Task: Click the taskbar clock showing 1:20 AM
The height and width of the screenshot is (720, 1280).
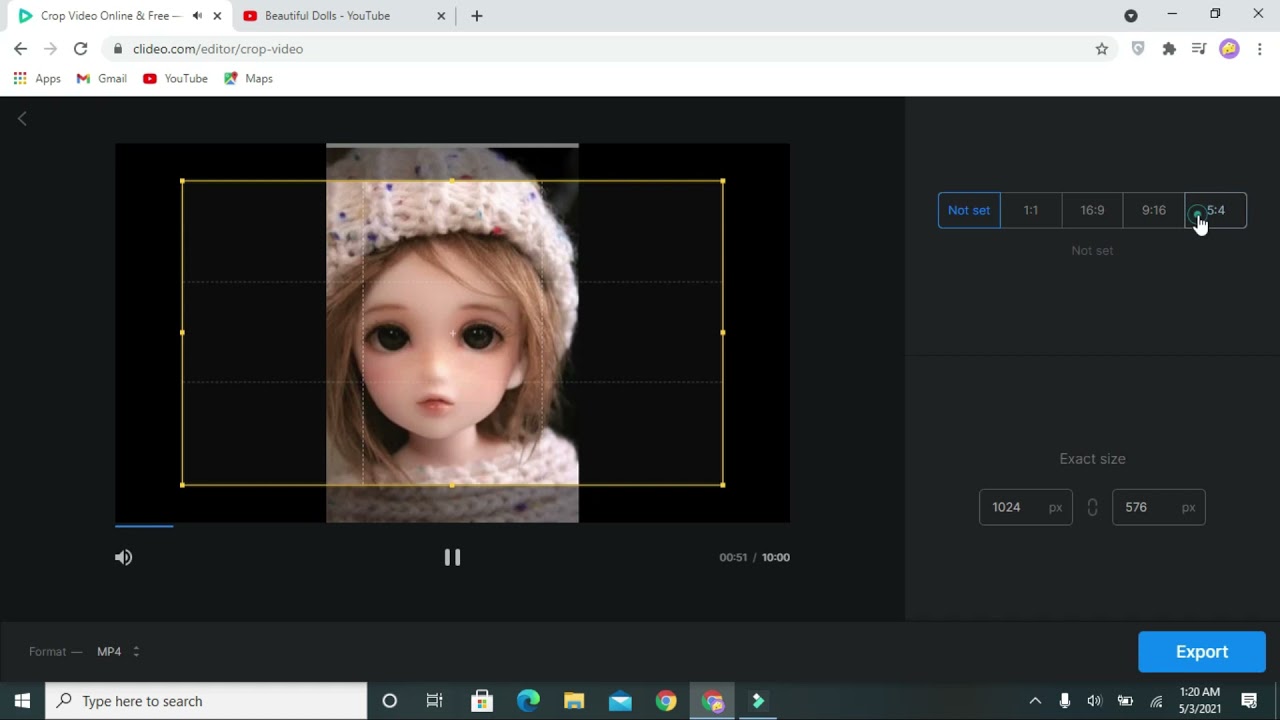Action: (1200, 701)
